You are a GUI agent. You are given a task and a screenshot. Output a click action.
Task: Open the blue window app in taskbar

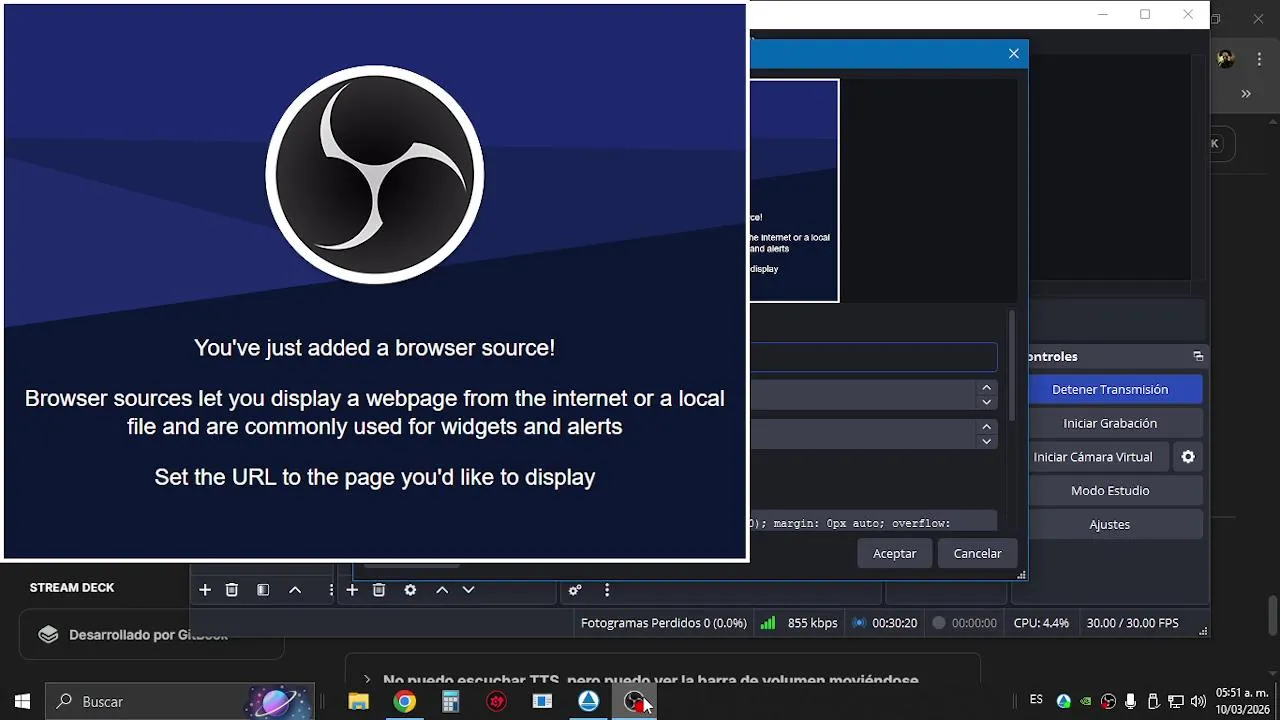(x=542, y=702)
